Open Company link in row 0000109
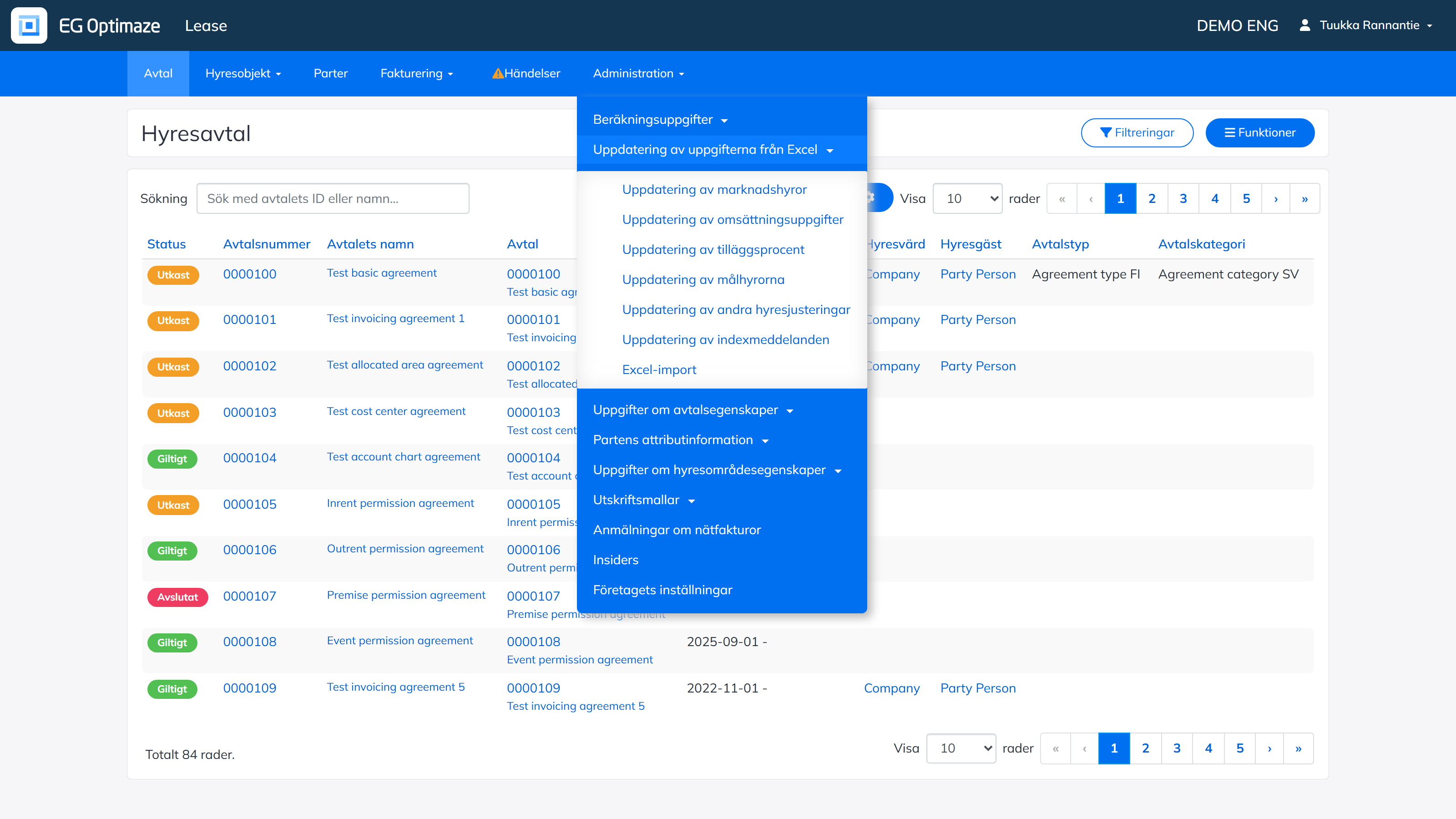This screenshot has height=819, width=1456. point(892,688)
